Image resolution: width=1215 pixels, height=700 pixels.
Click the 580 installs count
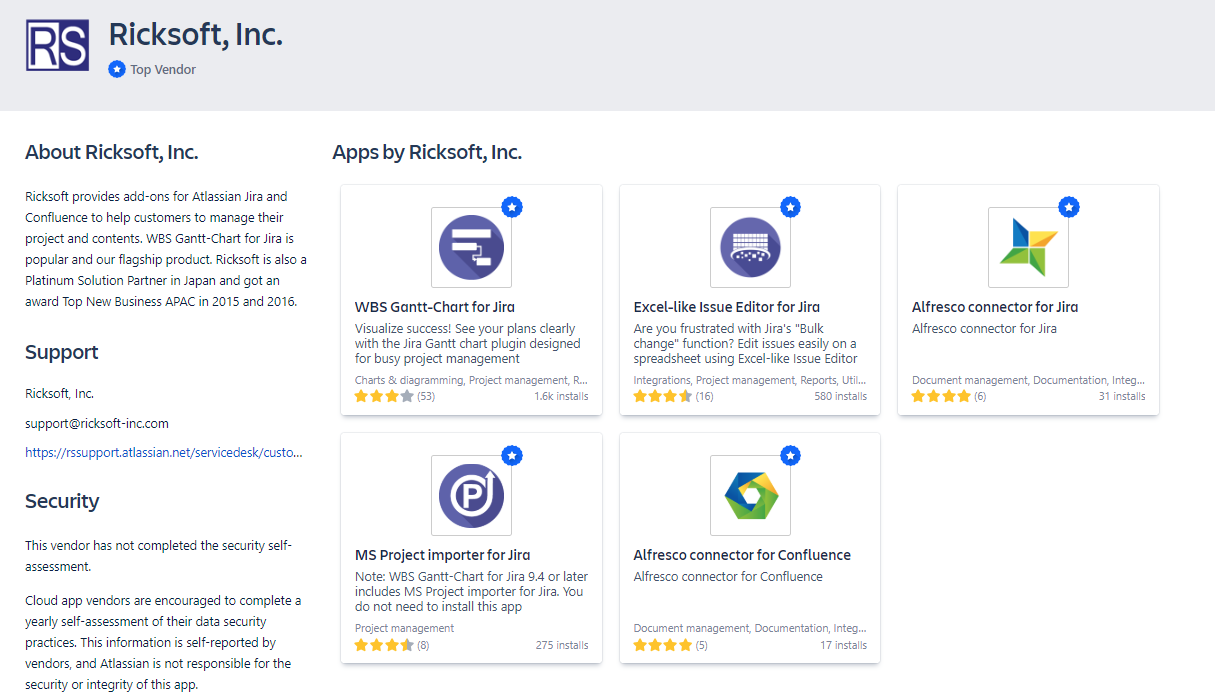(841, 396)
